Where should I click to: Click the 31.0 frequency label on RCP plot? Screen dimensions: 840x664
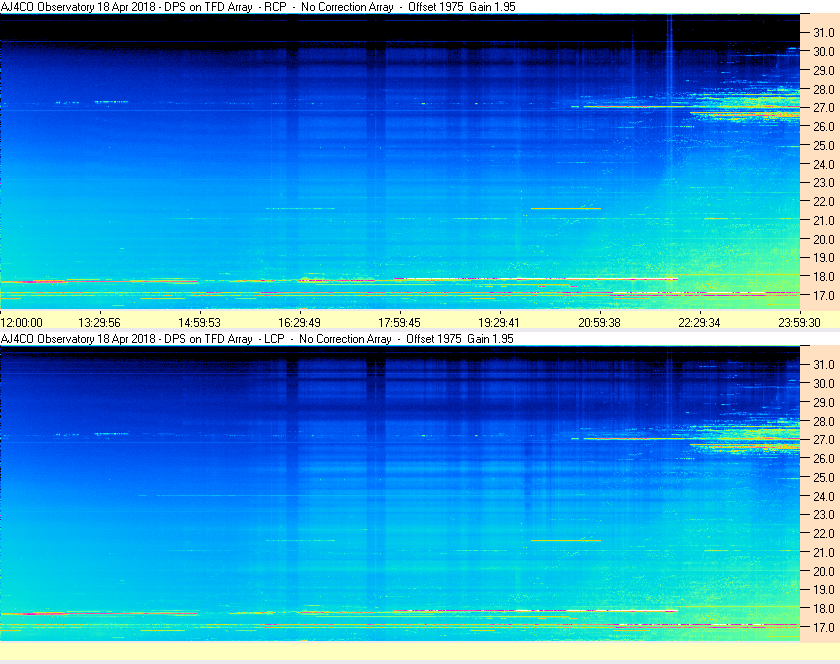coord(824,33)
